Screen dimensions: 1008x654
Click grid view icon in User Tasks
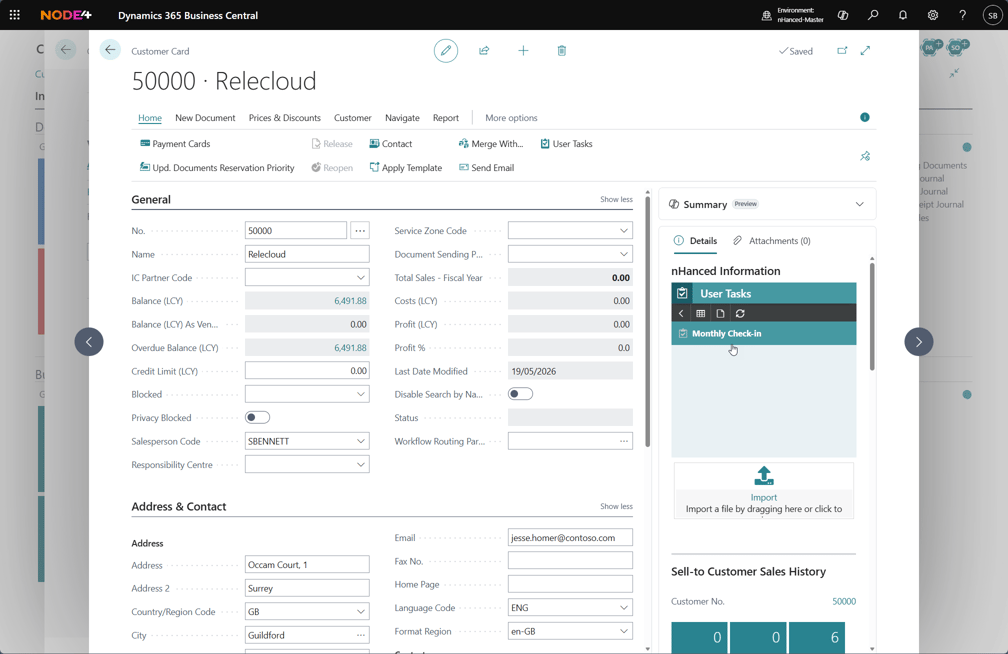[701, 313]
